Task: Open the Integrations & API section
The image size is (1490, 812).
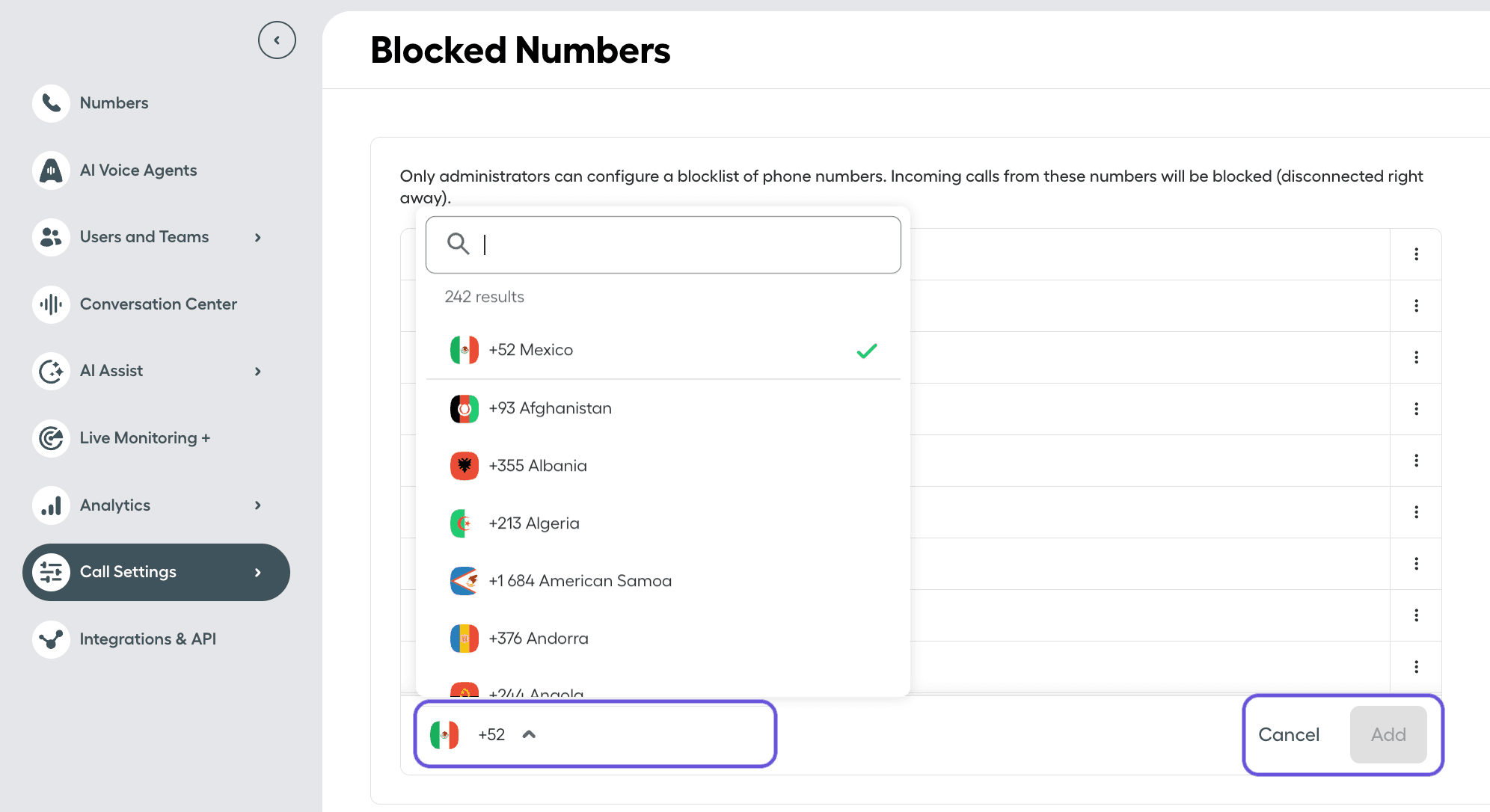Action: tap(147, 639)
